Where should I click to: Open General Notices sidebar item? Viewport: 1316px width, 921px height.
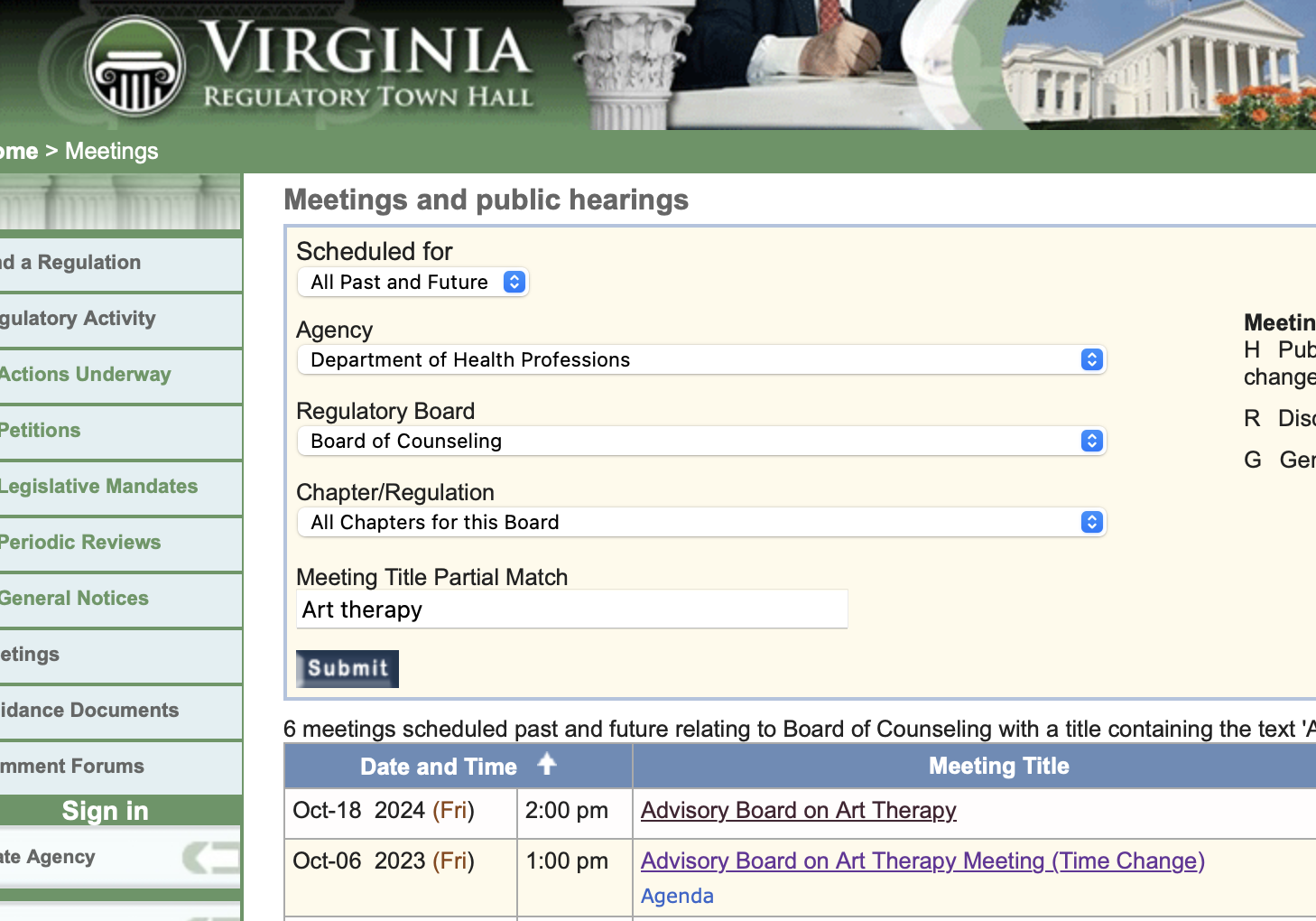point(74,599)
